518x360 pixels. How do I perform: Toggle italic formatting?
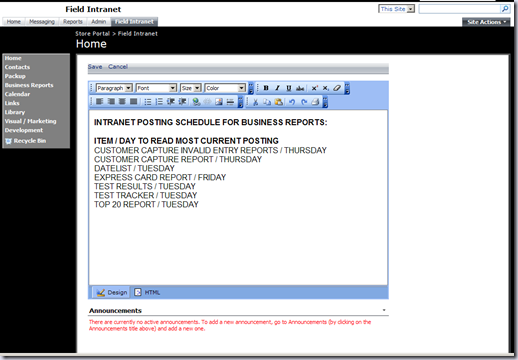(x=277, y=88)
